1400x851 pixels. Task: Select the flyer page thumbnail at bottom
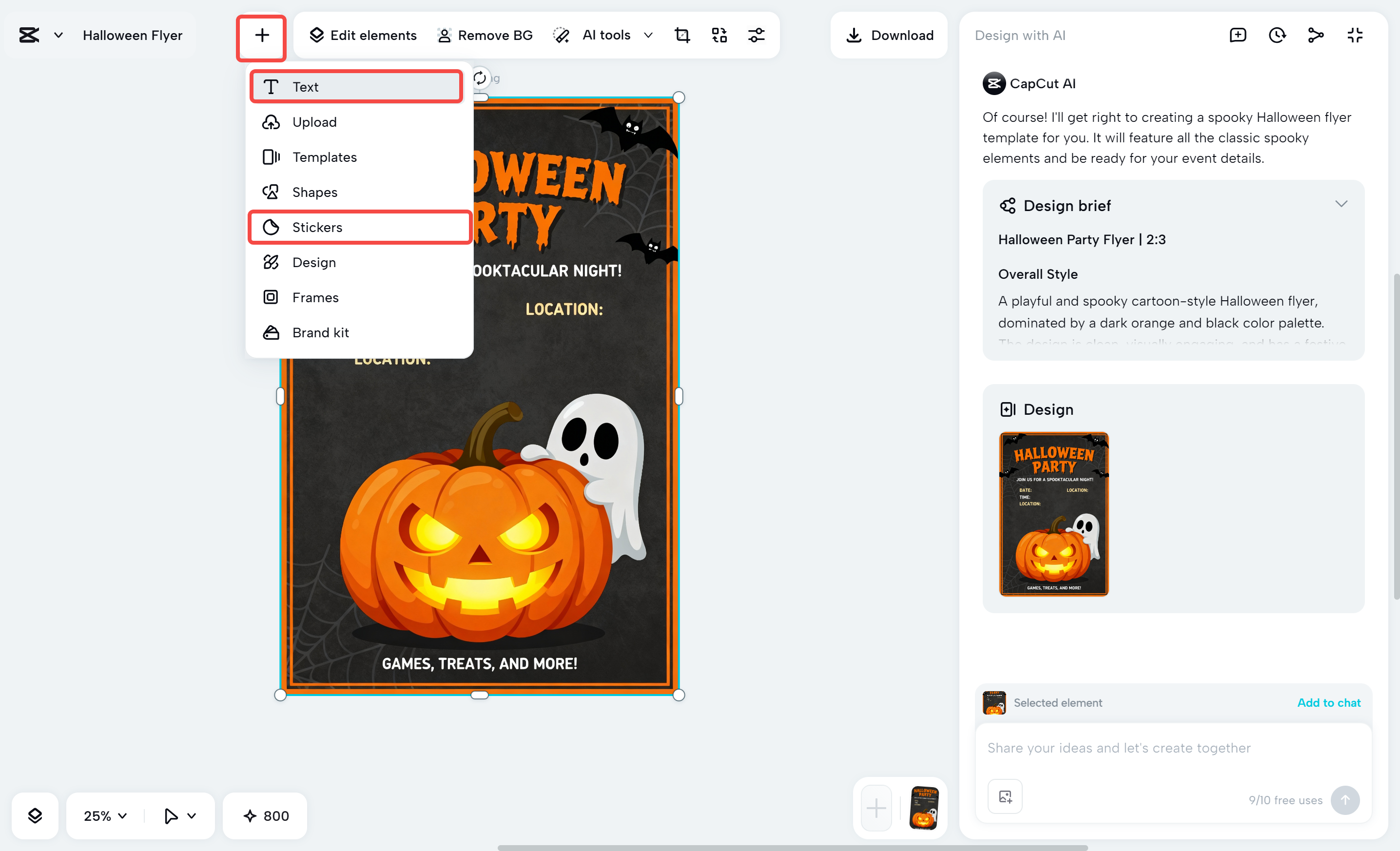click(924, 807)
